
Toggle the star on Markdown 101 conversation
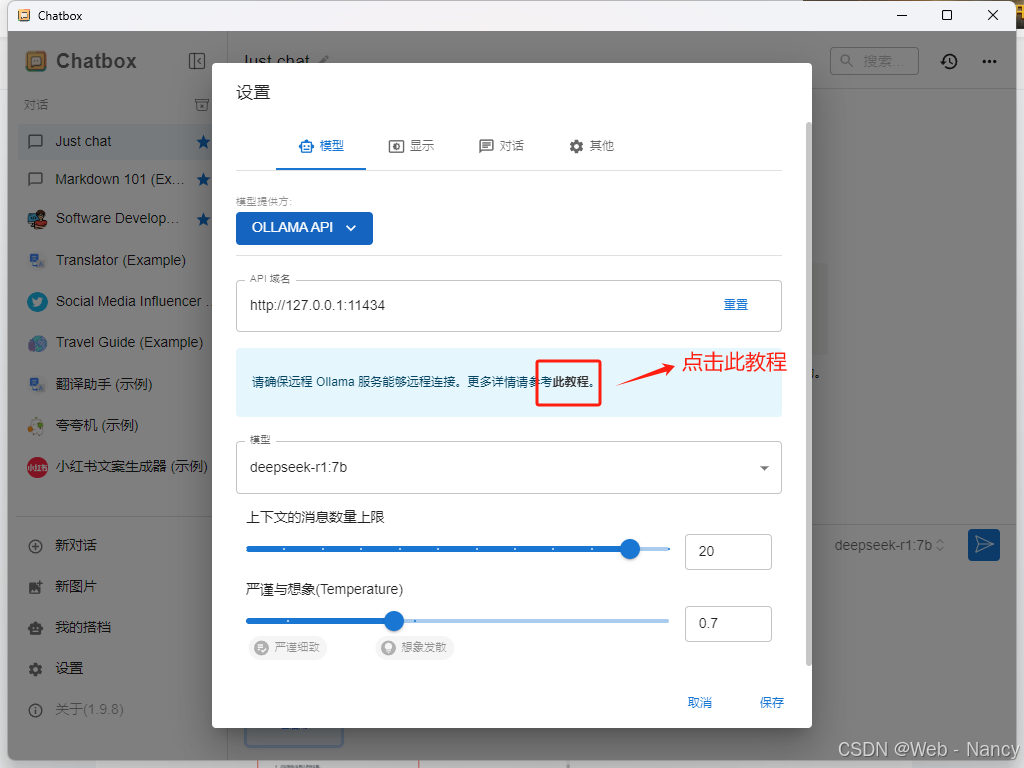coord(203,179)
